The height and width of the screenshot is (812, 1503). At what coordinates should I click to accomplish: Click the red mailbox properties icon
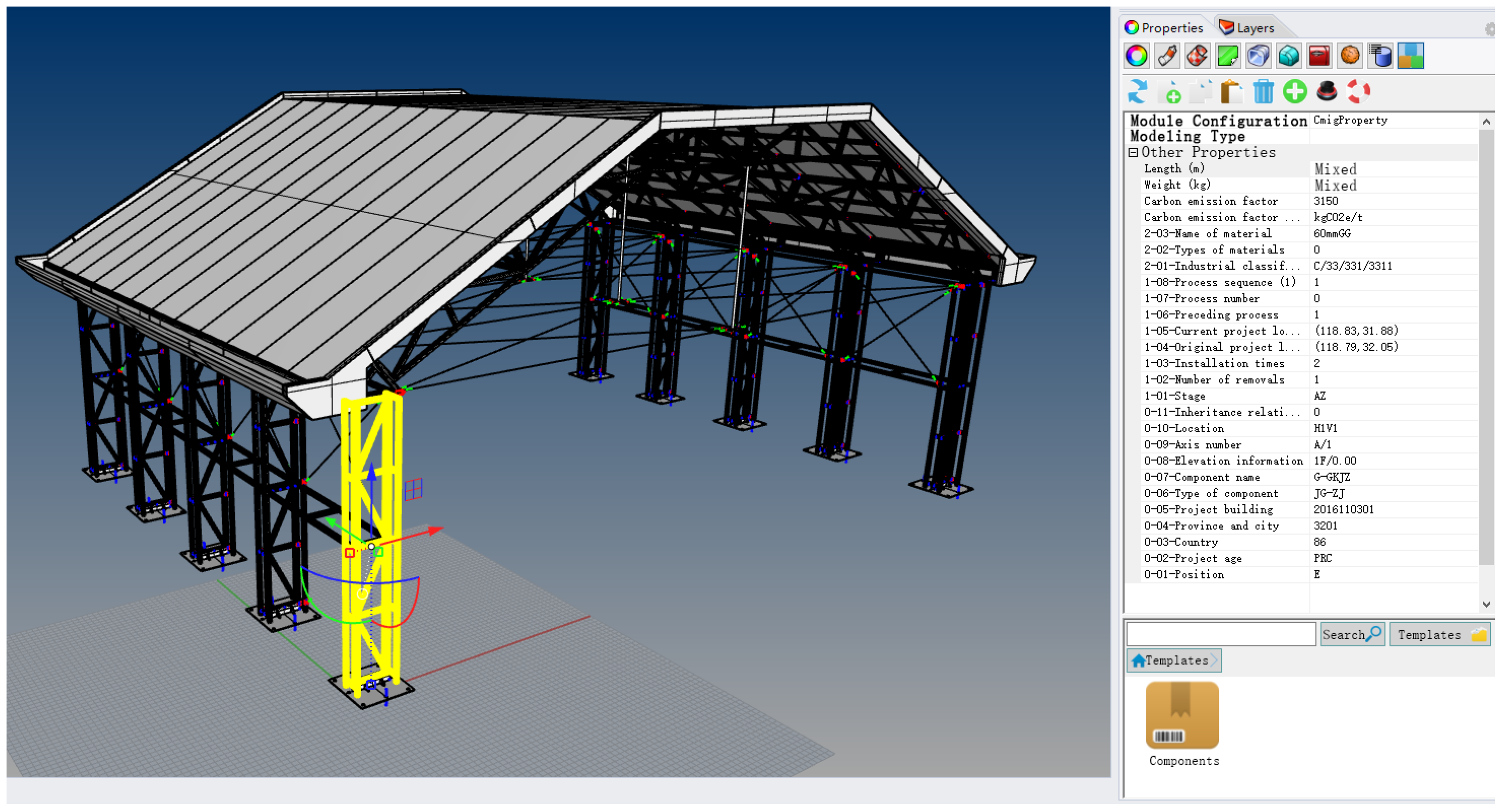(x=1319, y=56)
